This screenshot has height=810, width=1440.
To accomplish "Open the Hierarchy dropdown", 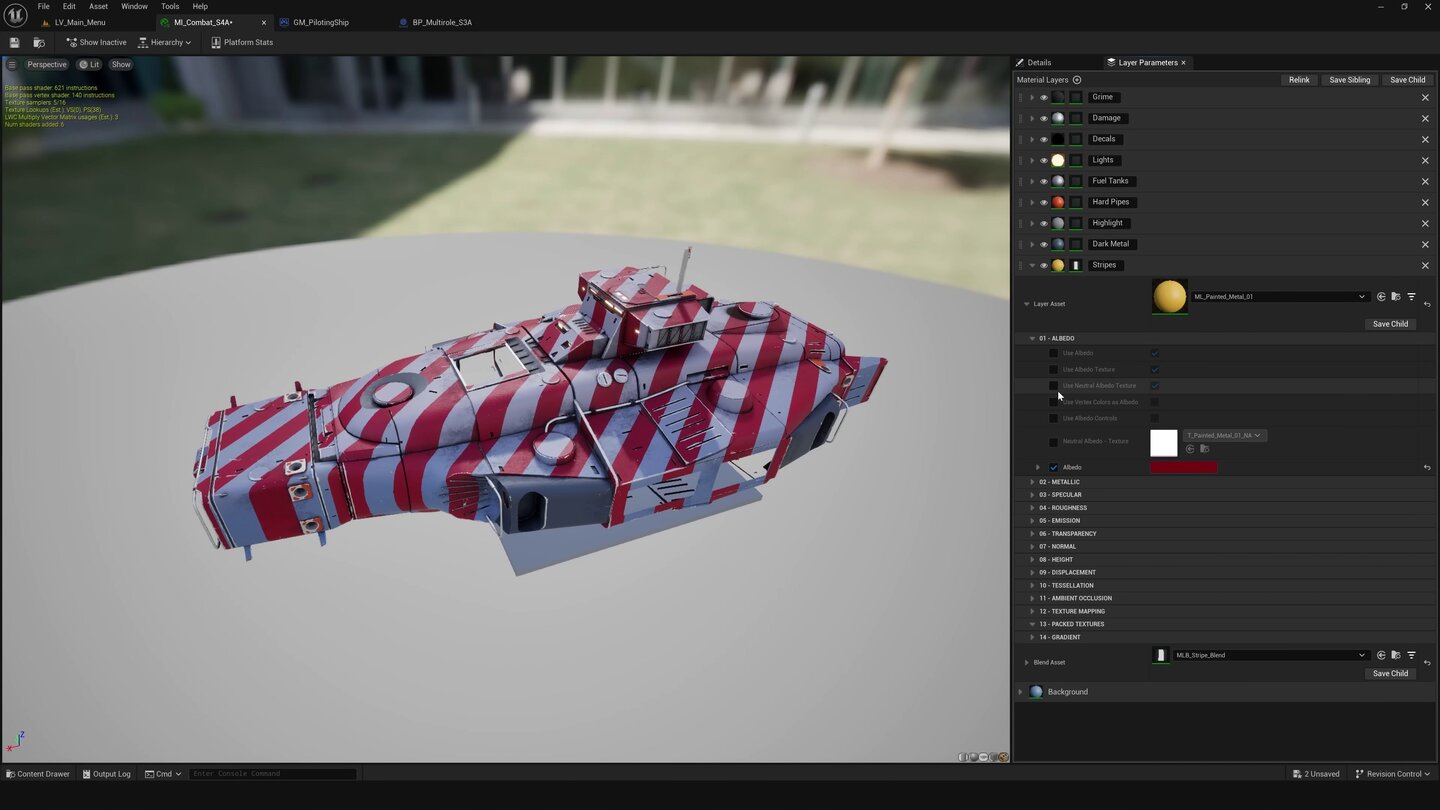I will [x=165, y=42].
